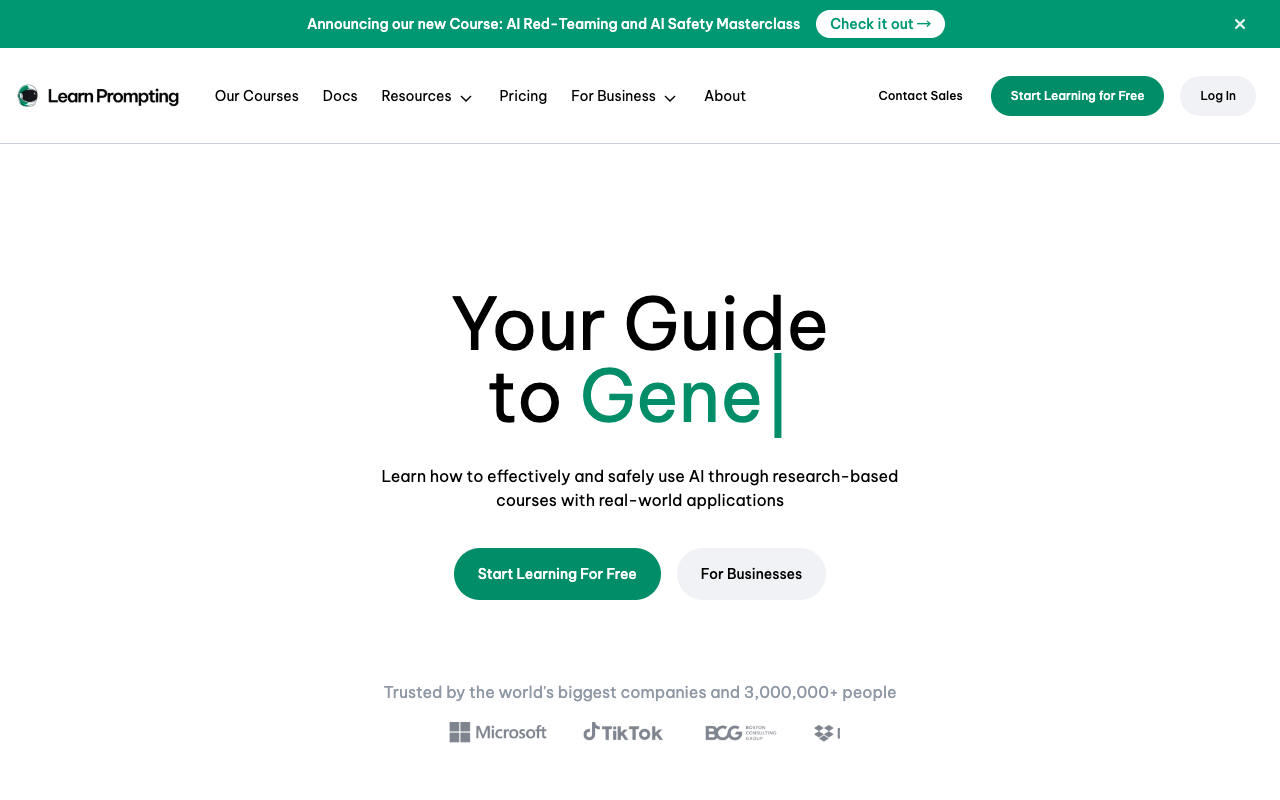
Task: Click the Dropbox logo icon
Action: click(x=825, y=733)
